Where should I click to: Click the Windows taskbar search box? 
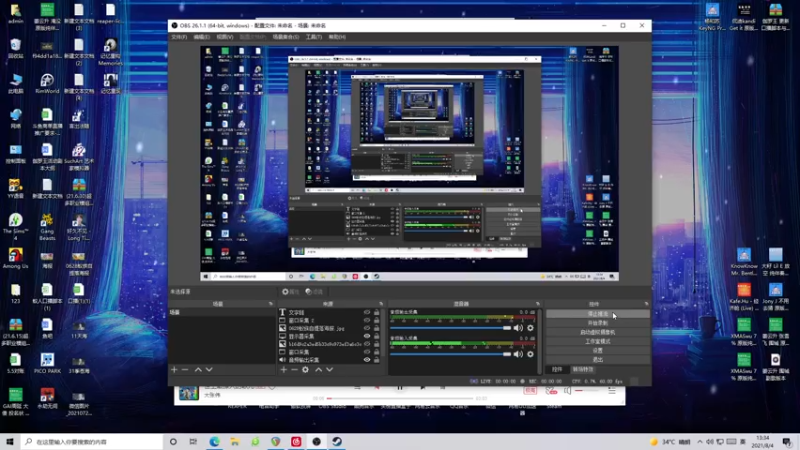tap(92, 441)
